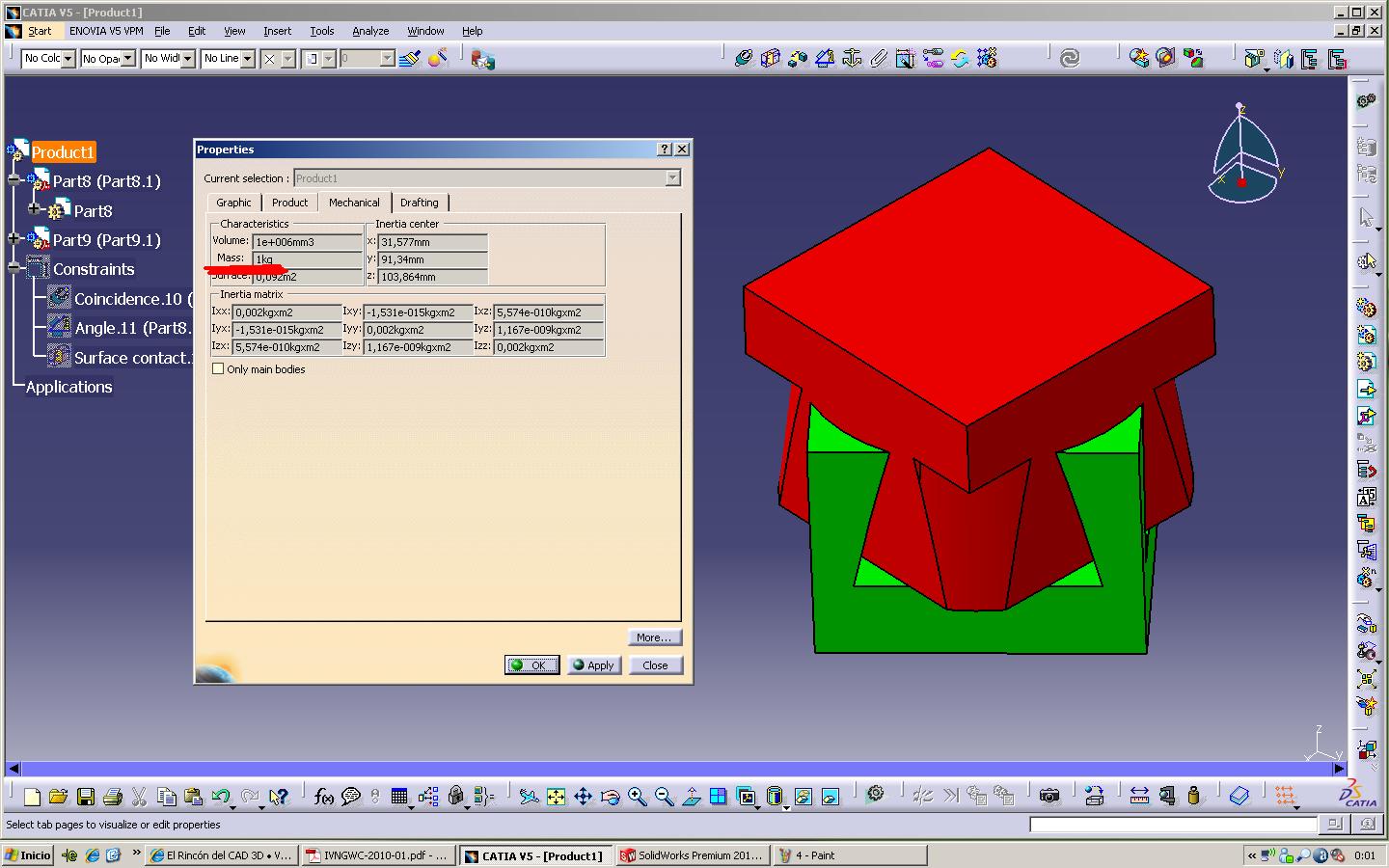Open the Formula f(x) tool

click(x=324, y=797)
